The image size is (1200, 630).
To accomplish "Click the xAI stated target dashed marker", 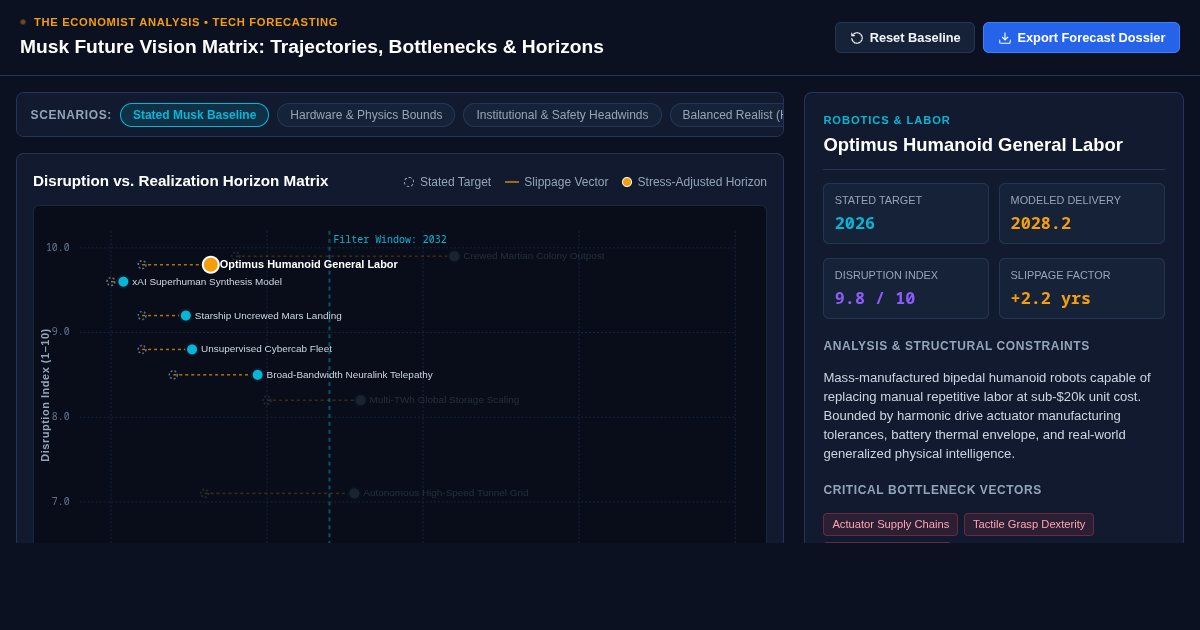I will click(111, 282).
